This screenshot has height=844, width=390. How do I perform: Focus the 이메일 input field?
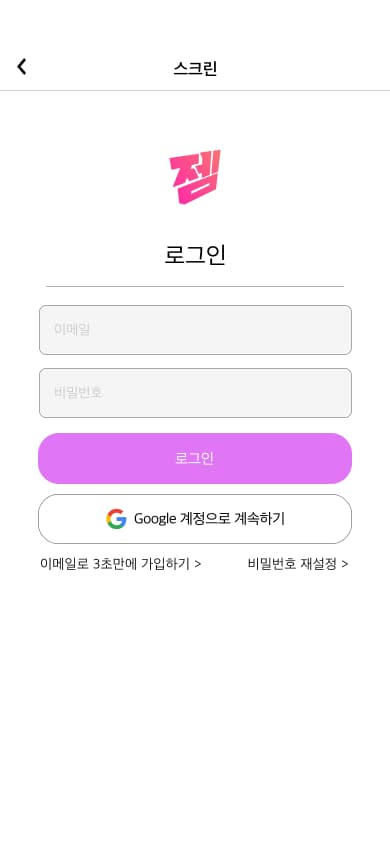[x=195, y=330]
